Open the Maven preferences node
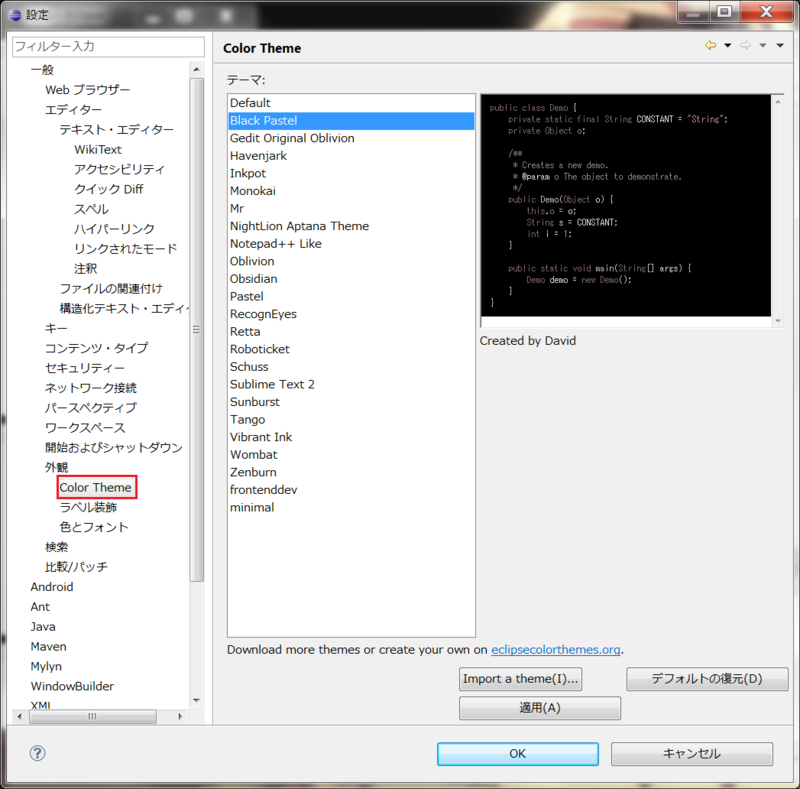The image size is (800, 789). pos(48,647)
